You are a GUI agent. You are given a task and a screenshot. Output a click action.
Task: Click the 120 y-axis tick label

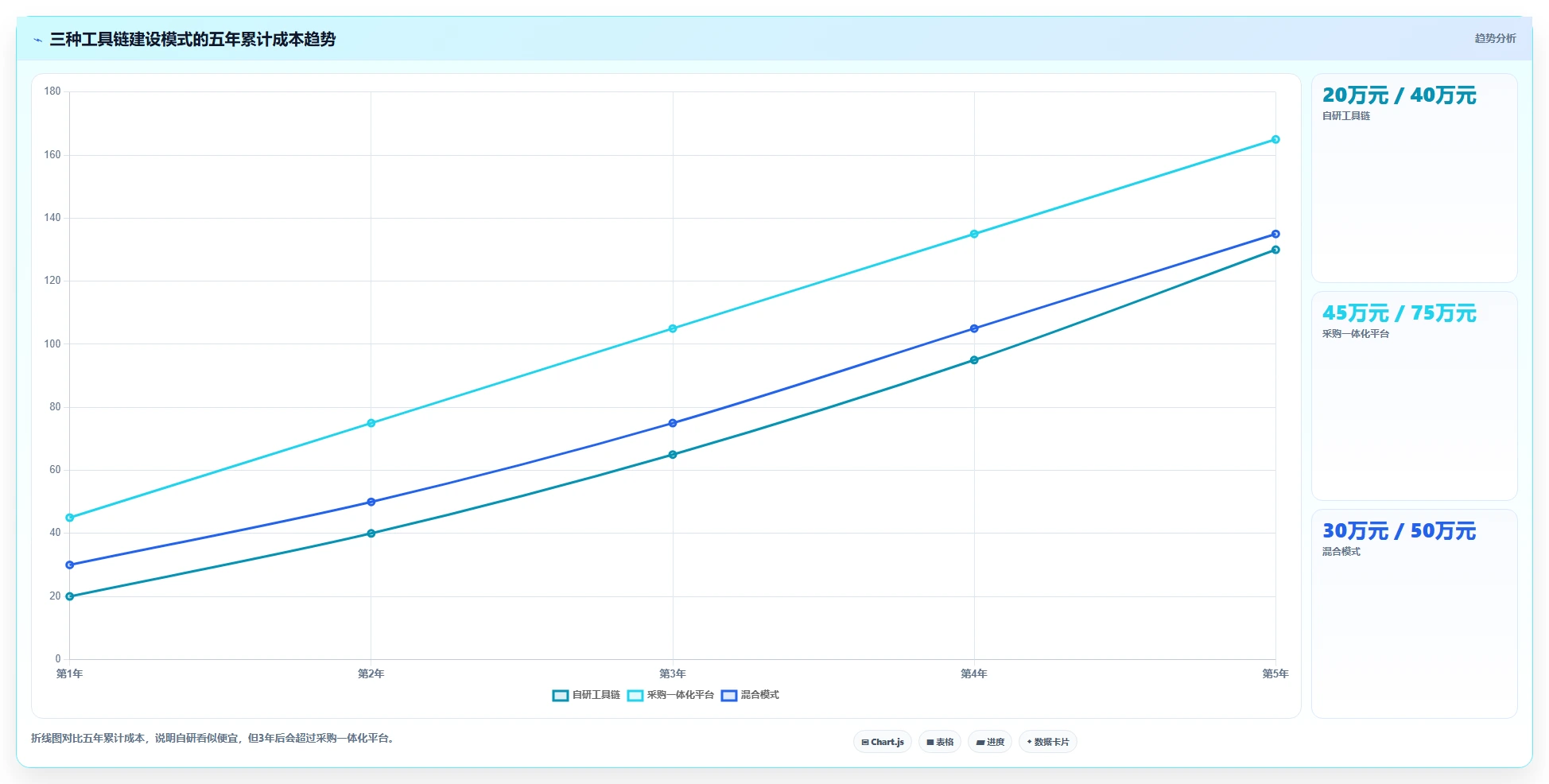[52, 281]
